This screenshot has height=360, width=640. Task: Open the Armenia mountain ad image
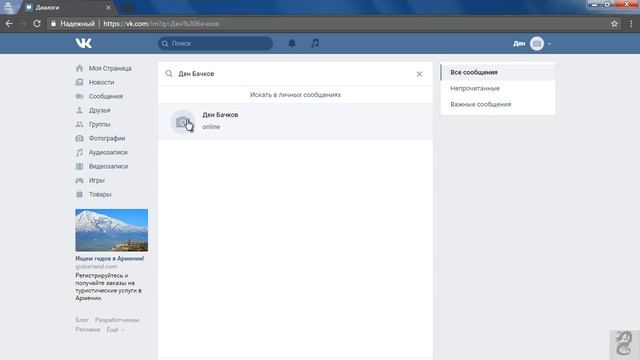click(111, 230)
